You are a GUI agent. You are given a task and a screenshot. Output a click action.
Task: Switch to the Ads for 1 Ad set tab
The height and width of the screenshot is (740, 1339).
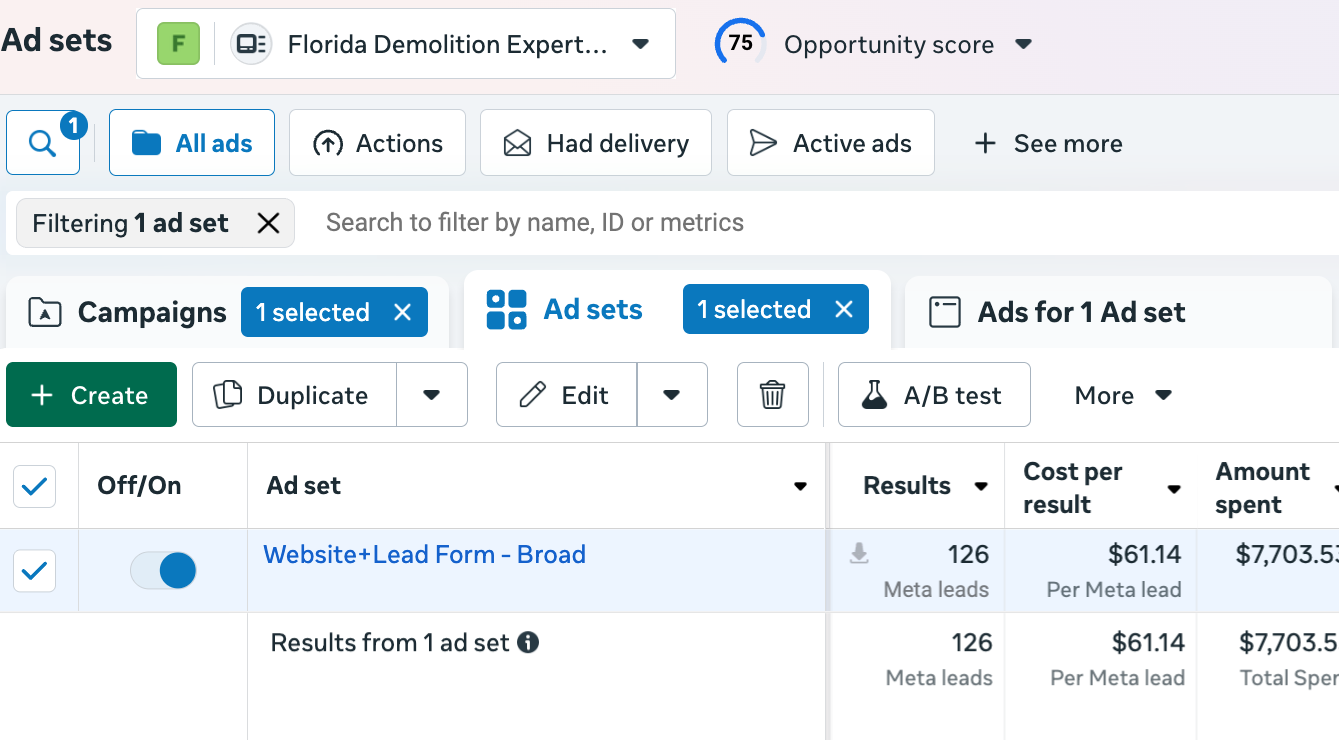(x=1080, y=313)
